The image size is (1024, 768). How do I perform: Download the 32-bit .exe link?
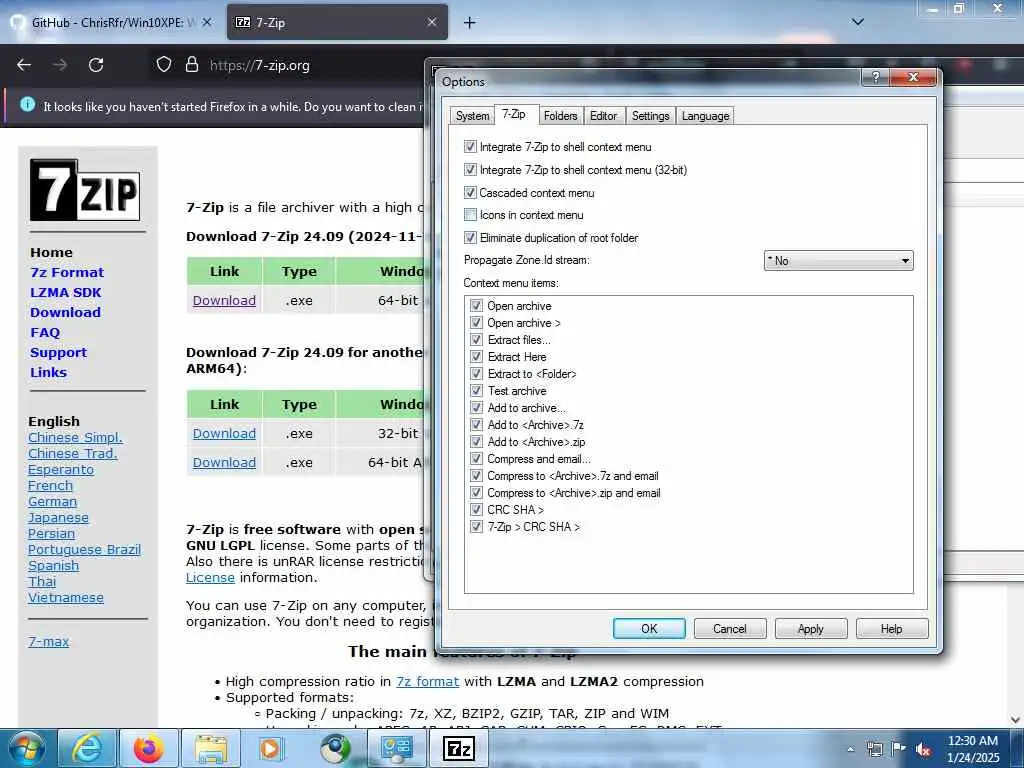[224, 434]
